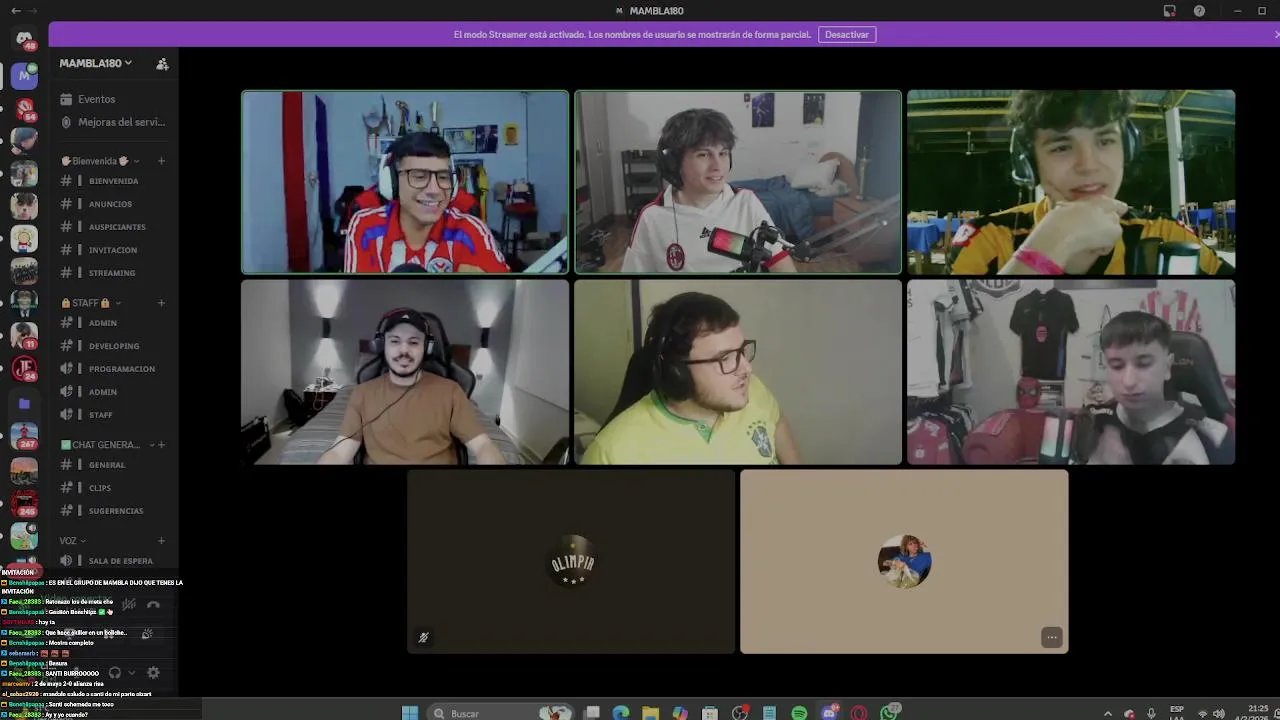The width and height of the screenshot is (1280, 720).
Task: Click the muted microphone icon on OLIMPIA tile
Action: tap(424, 637)
